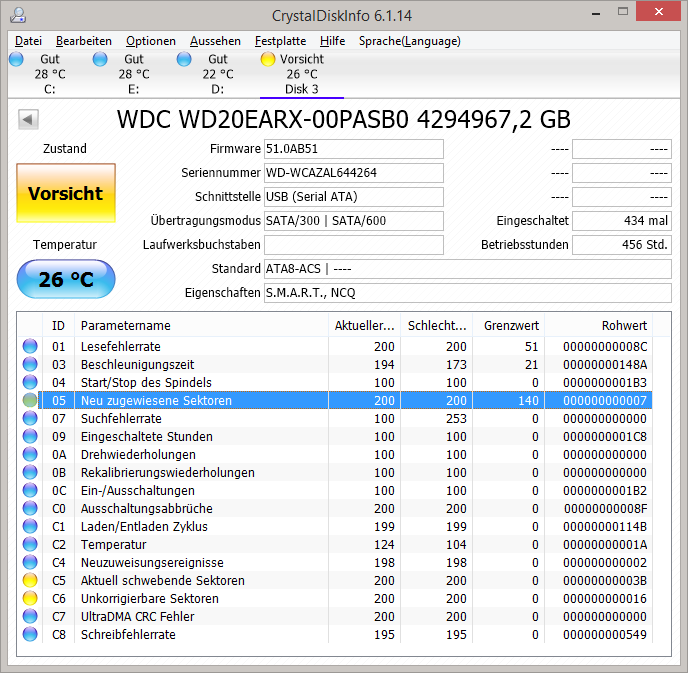Viewport: 688px width, 673px height.
Task: Click status orb of Suchfehlerrate row
Action: pos(30,418)
